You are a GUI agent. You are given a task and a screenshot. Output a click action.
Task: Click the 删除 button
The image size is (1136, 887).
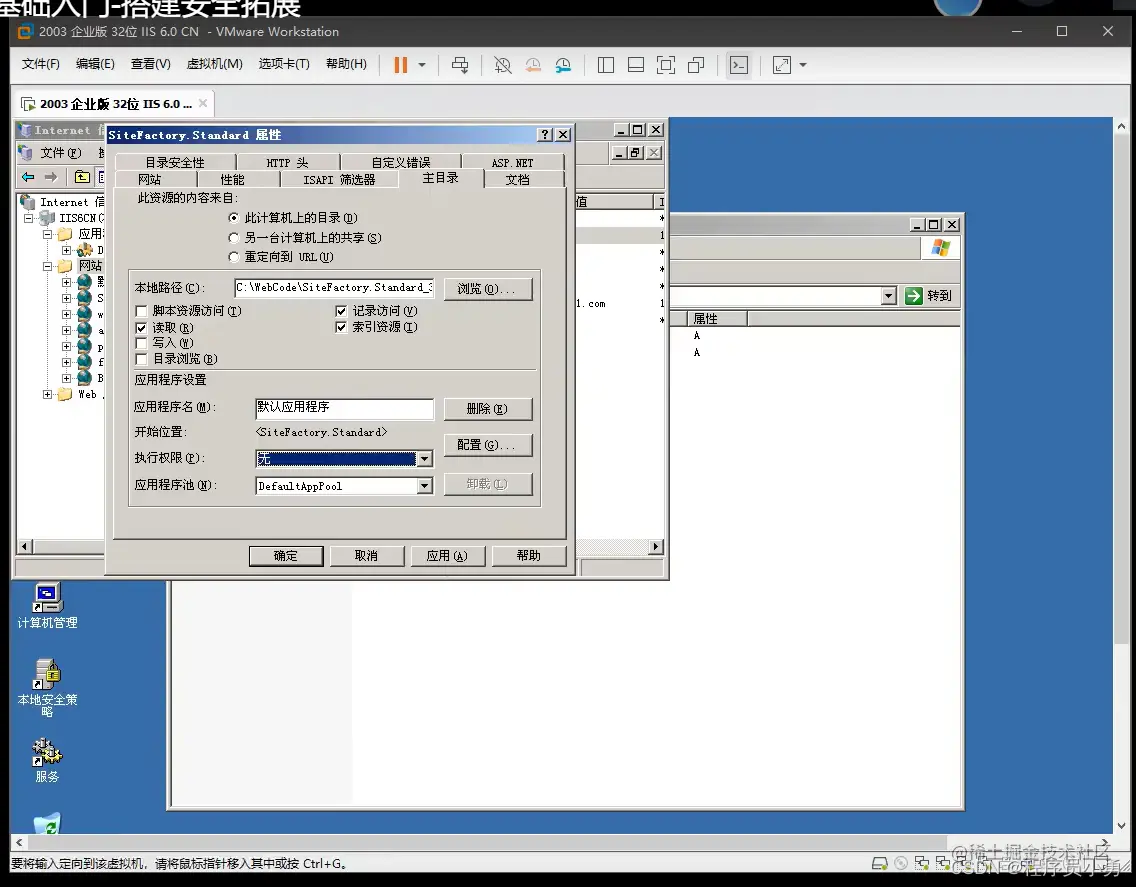[488, 409]
